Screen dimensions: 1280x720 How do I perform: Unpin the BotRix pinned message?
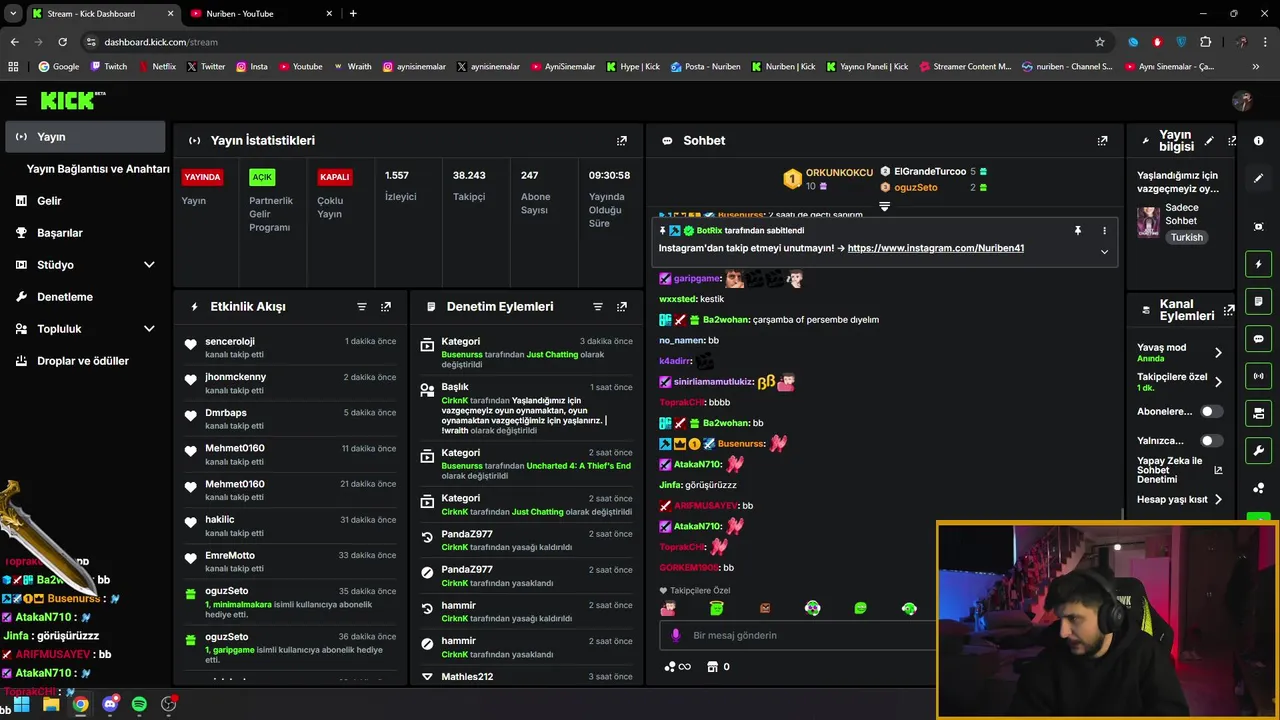(1078, 230)
